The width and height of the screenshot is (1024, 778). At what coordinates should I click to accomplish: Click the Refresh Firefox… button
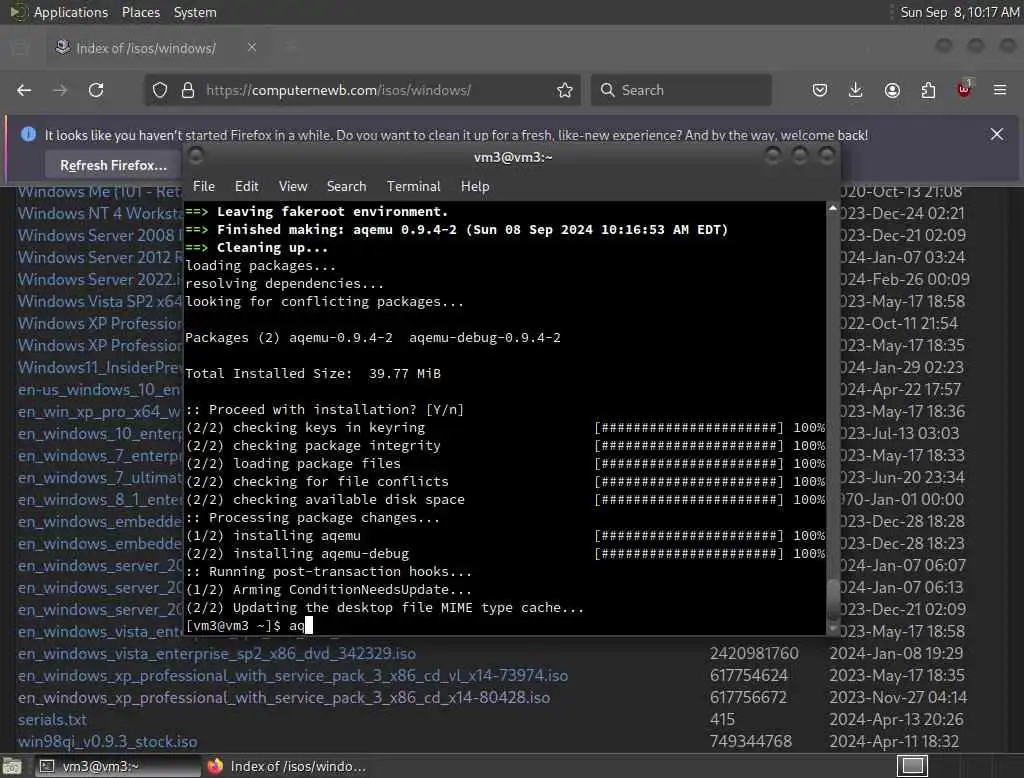pos(113,165)
